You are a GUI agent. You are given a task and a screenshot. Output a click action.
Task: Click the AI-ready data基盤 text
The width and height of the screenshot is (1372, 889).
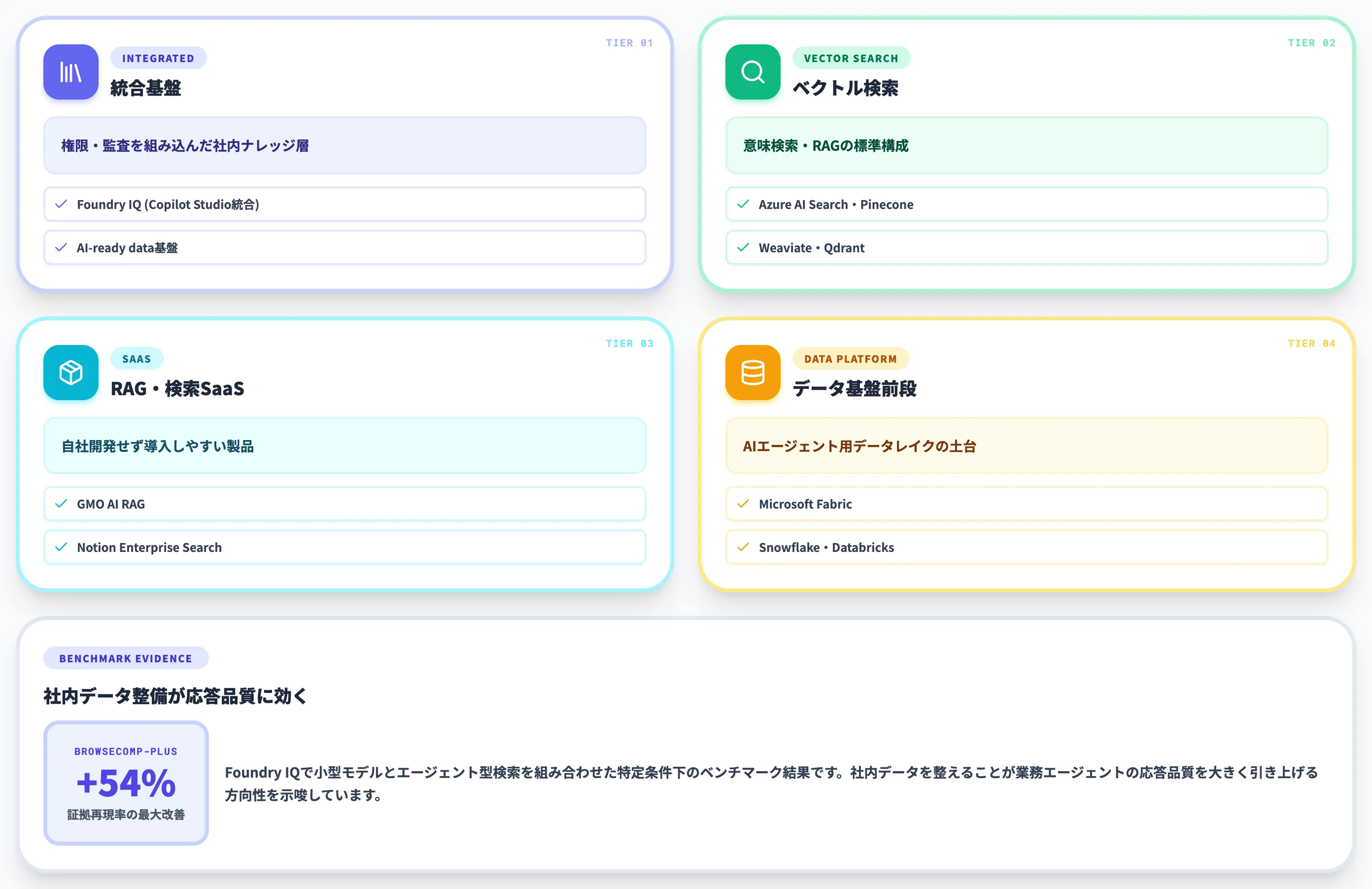point(128,248)
